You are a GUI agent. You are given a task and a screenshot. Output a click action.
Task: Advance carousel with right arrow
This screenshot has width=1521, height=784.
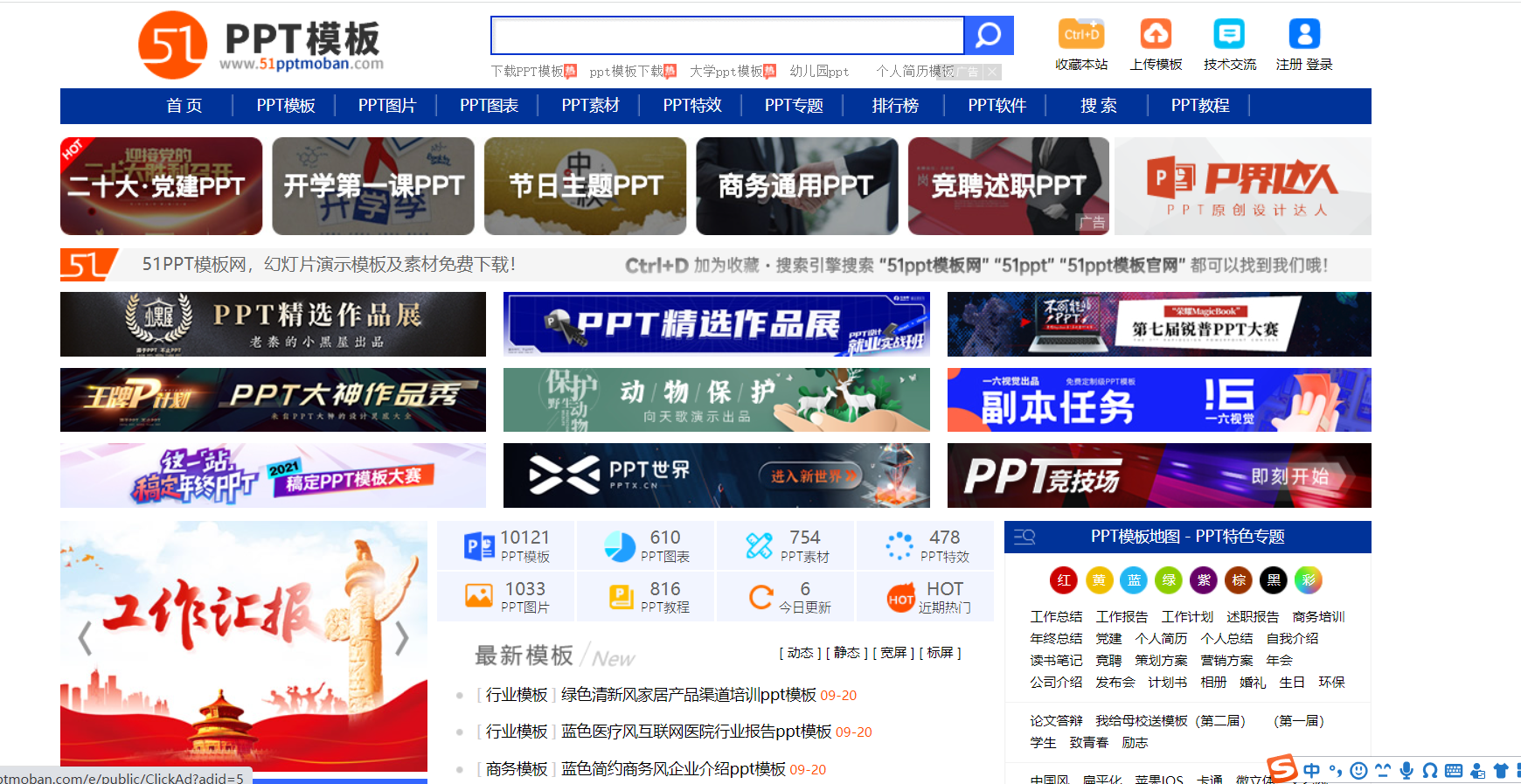coord(401,638)
